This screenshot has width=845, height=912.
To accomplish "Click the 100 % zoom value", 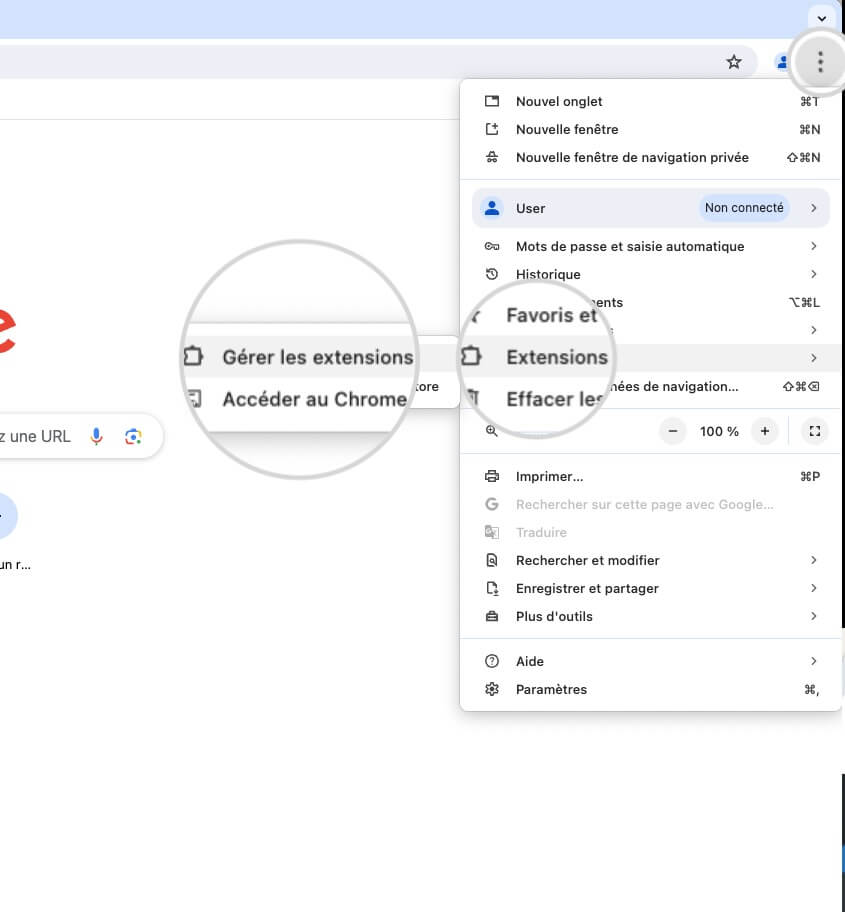I will point(719,431).
